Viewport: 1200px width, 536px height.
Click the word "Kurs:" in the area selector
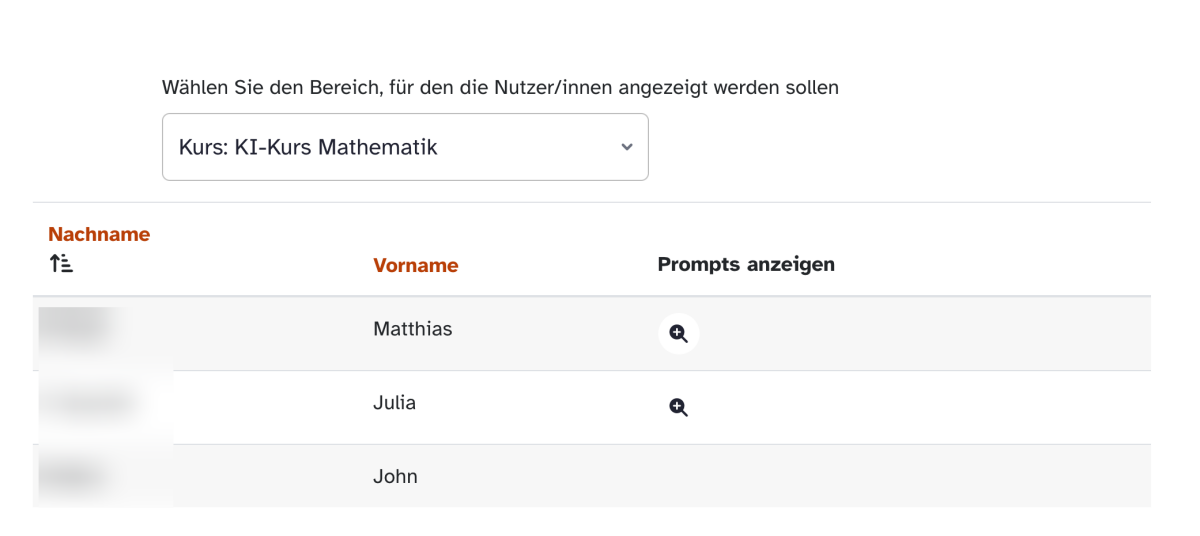[x=203, y=148]
